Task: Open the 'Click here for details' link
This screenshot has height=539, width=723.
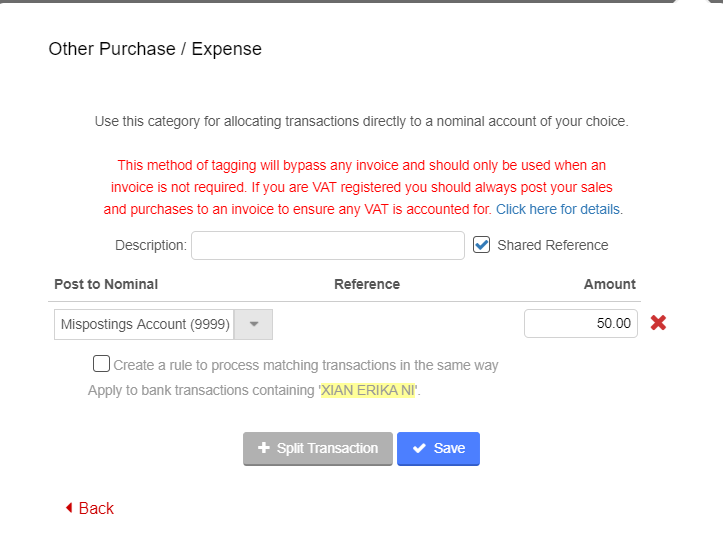Action: [559, 209]
